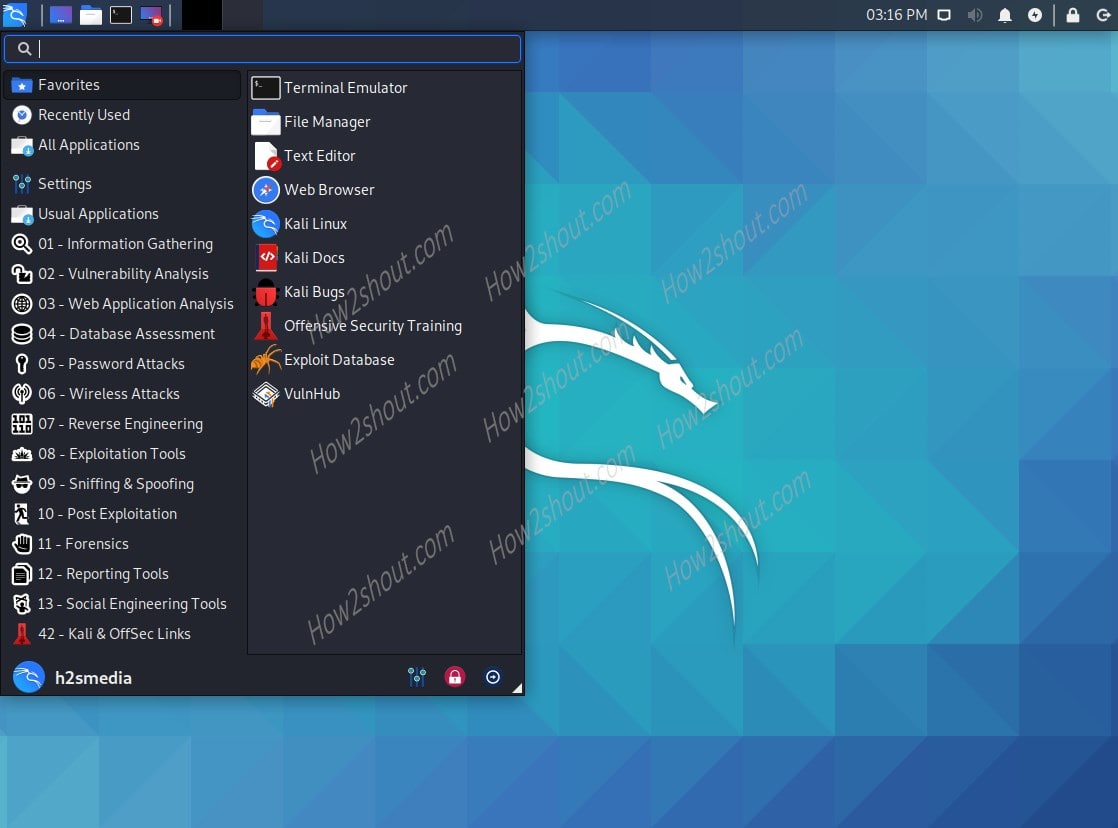Open Kali Bugs
This screenshot has height=828, width=1118.
(314, 291)
